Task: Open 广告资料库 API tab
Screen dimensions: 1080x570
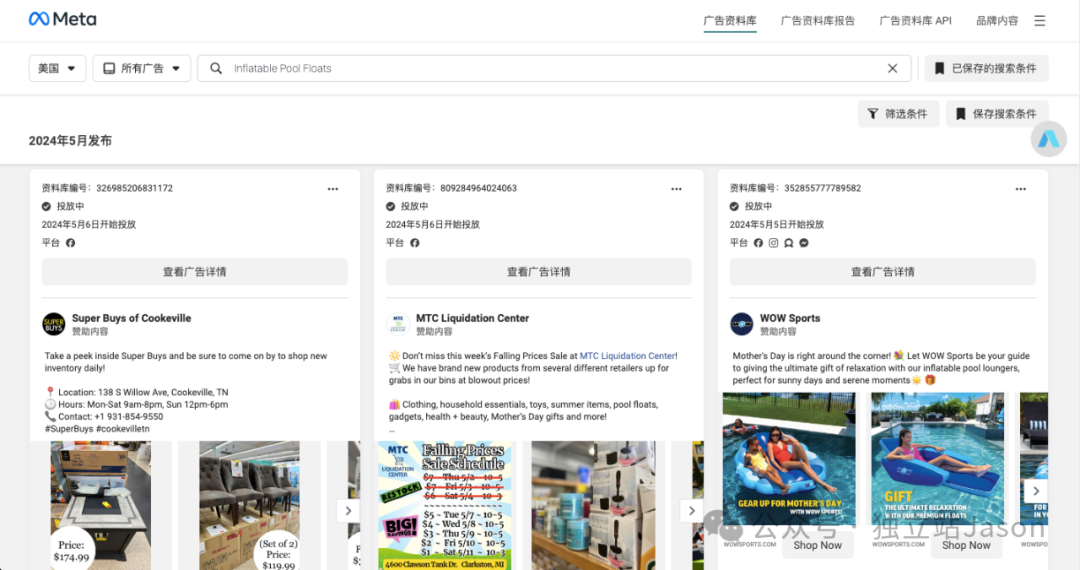Action: pyautogui.click(x=915, y=21)
